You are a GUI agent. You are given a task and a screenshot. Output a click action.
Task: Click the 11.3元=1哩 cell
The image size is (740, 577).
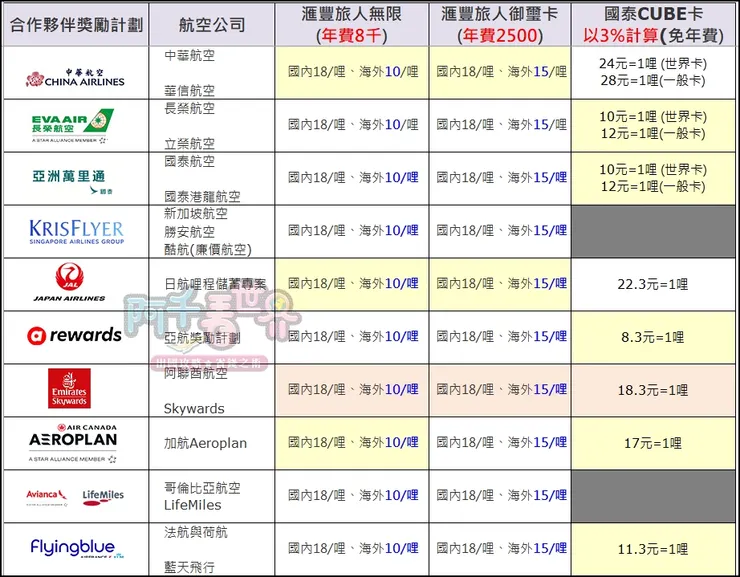point(653,549)
